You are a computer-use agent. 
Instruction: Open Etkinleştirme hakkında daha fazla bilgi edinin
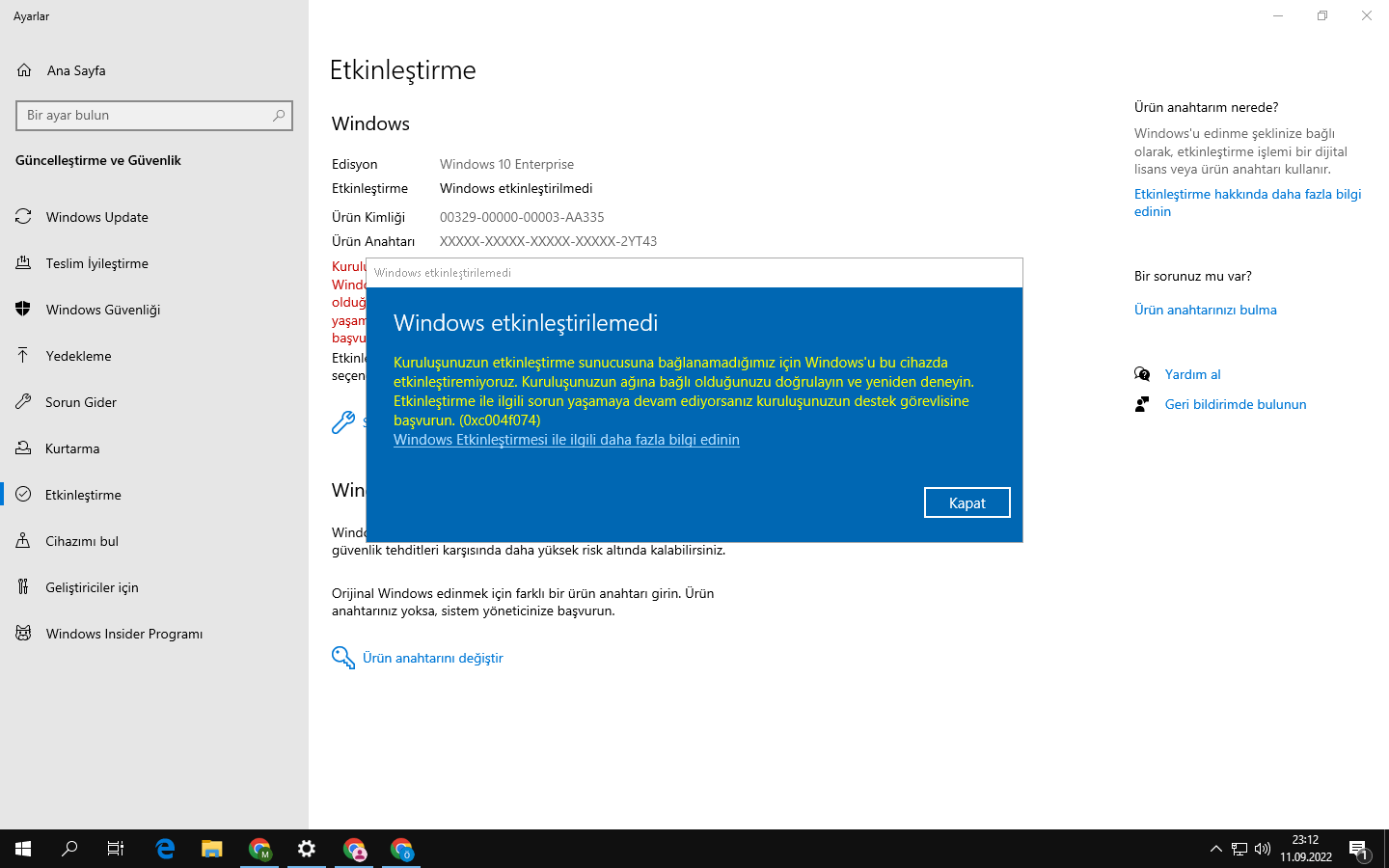point(1247,203)
